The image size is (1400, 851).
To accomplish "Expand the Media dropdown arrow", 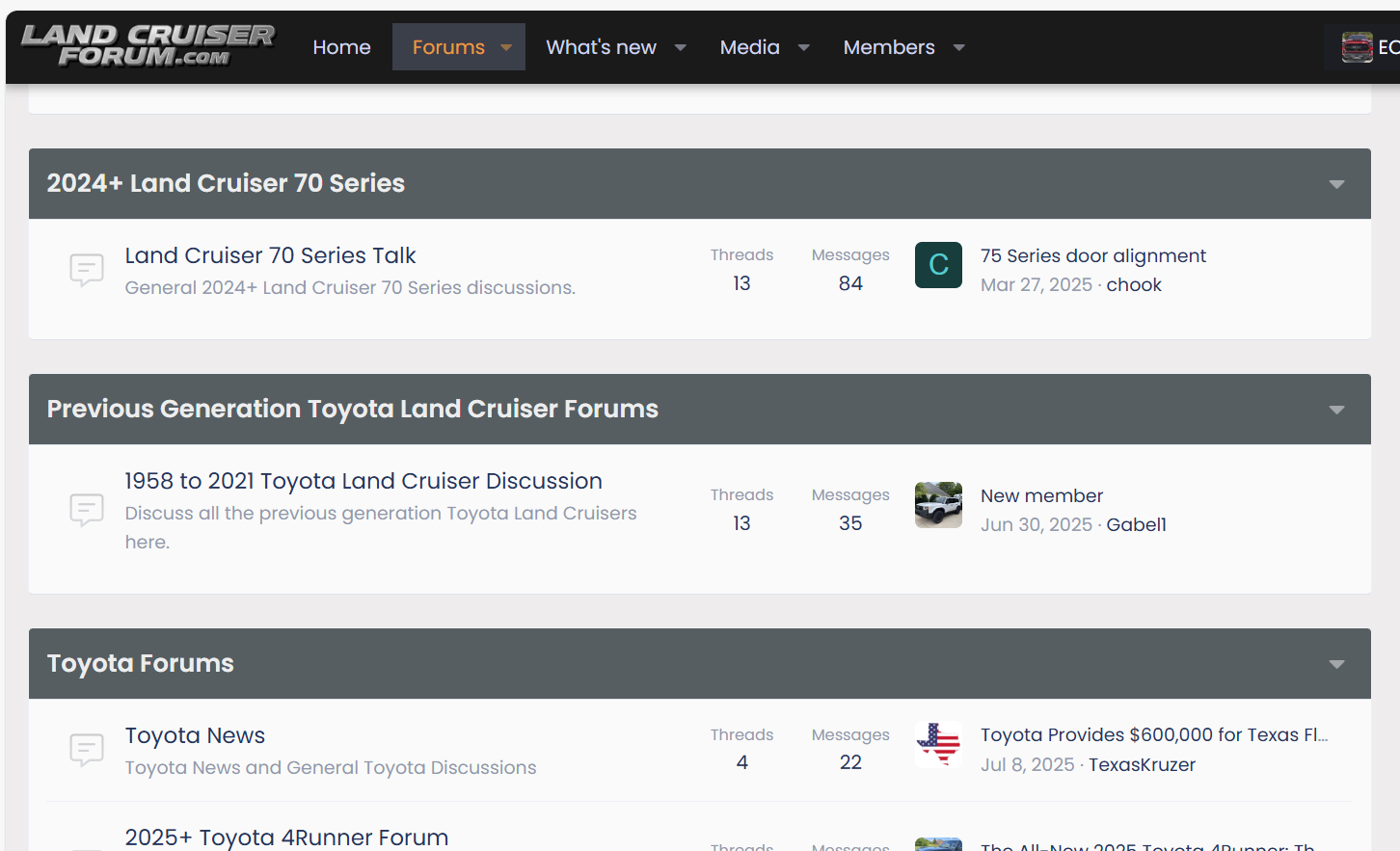I will coord(804,47).
